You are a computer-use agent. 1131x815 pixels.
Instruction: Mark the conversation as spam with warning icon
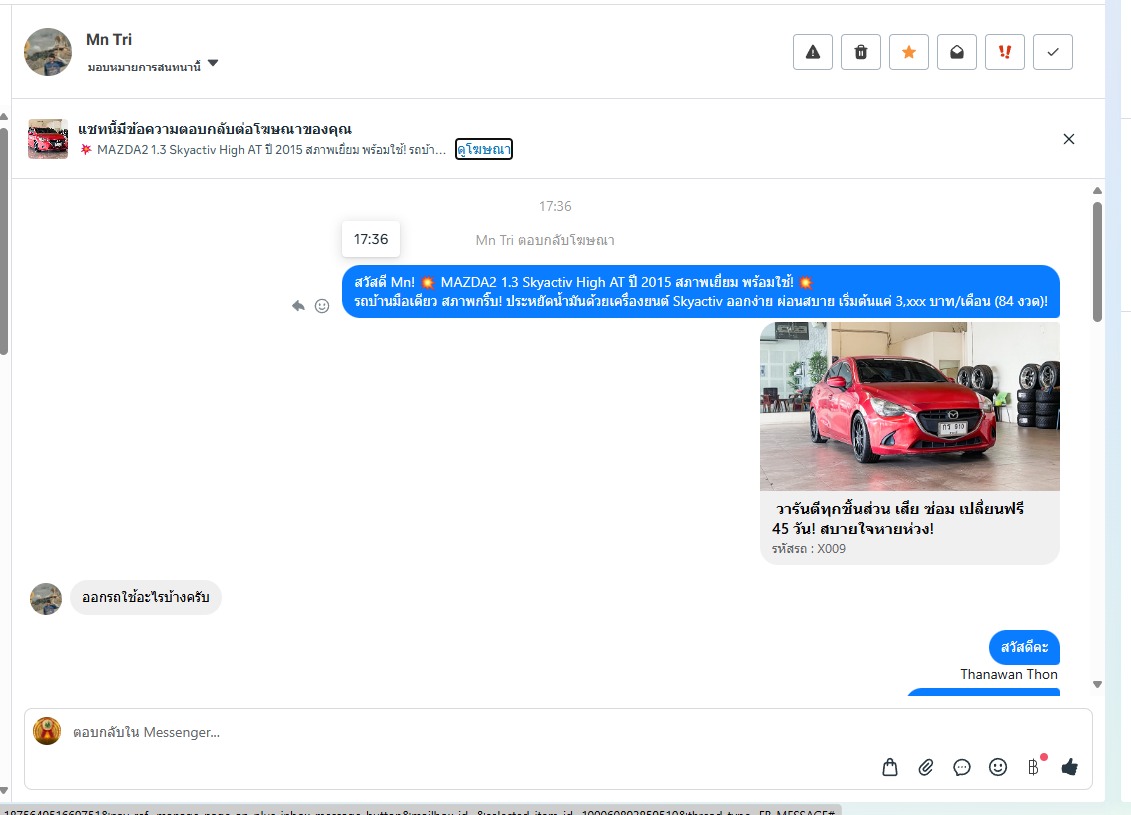pos(812,52)
